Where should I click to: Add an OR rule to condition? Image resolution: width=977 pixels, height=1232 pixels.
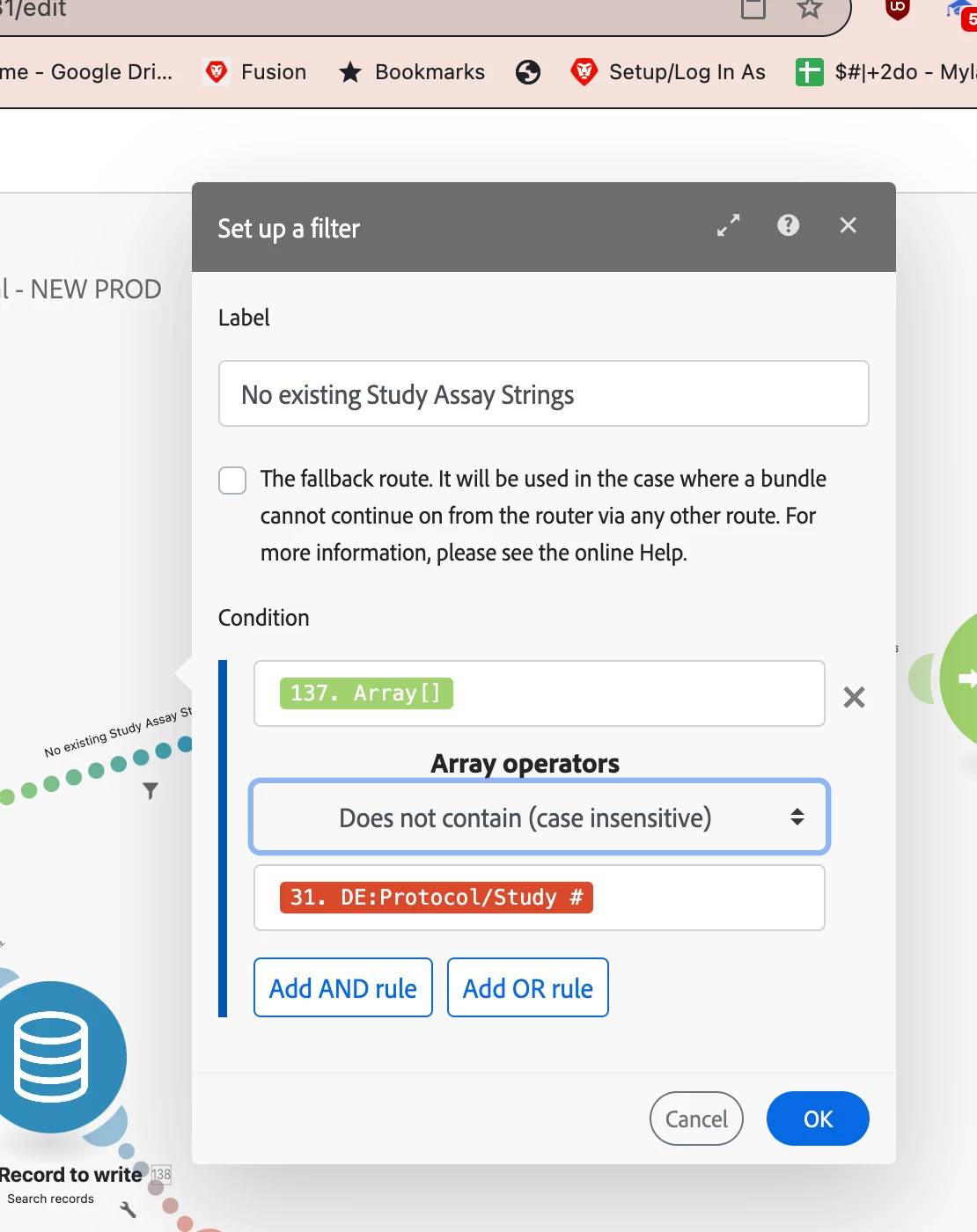pyautogui.click(x=528, y=987)
